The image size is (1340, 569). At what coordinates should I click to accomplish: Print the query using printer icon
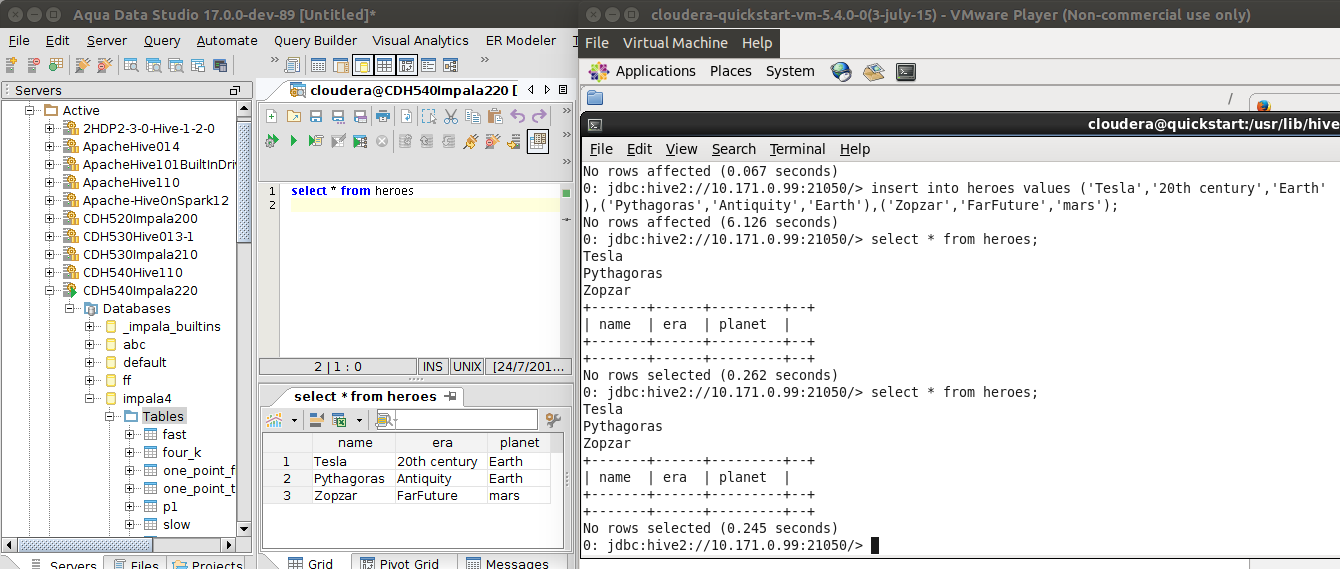tap(382, 116)
